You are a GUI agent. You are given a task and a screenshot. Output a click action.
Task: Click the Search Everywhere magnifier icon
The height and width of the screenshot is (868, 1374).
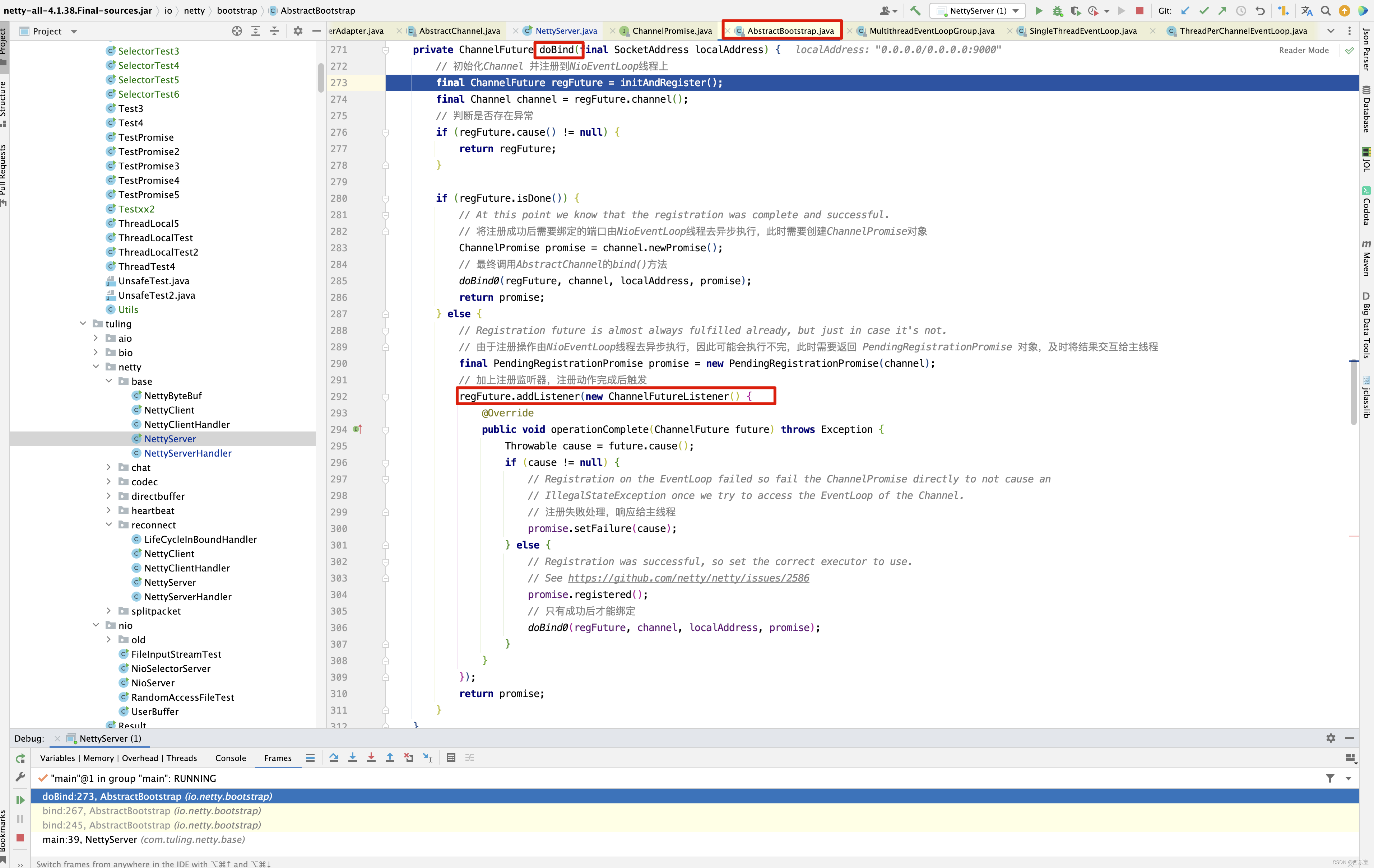[1326, 10]
